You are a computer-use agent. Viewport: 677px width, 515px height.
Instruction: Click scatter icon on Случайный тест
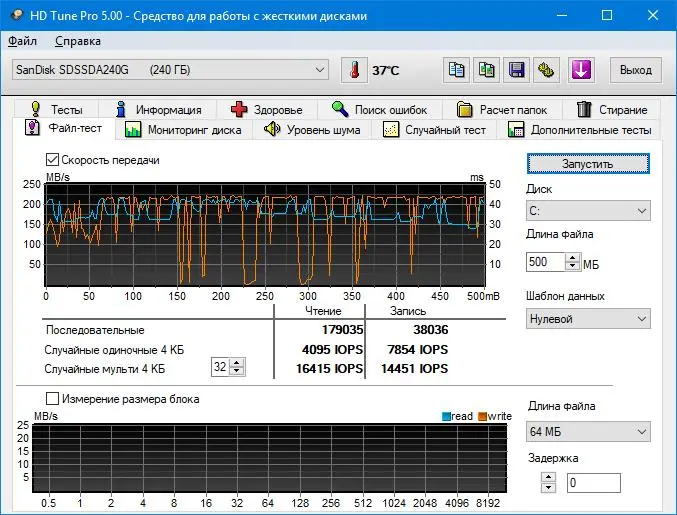coord(391,130)
